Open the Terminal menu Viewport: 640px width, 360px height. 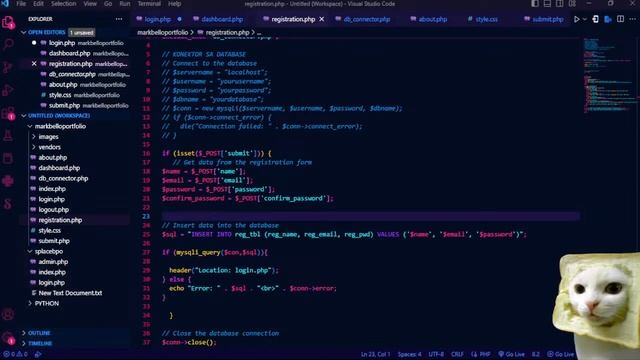point(149,4)
